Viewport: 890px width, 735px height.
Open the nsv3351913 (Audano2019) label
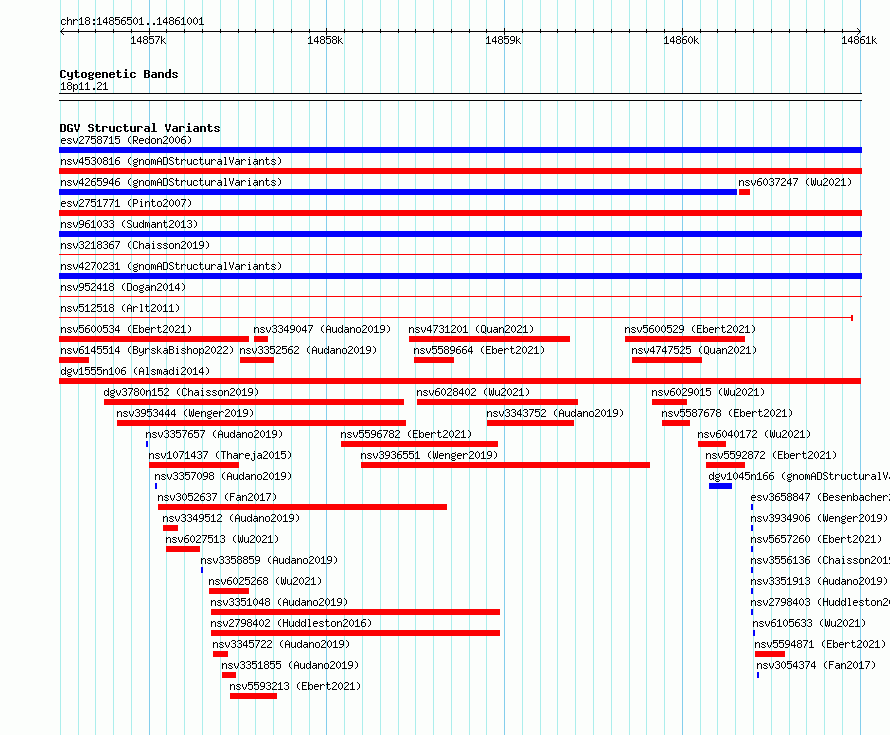tap(819, 581)
